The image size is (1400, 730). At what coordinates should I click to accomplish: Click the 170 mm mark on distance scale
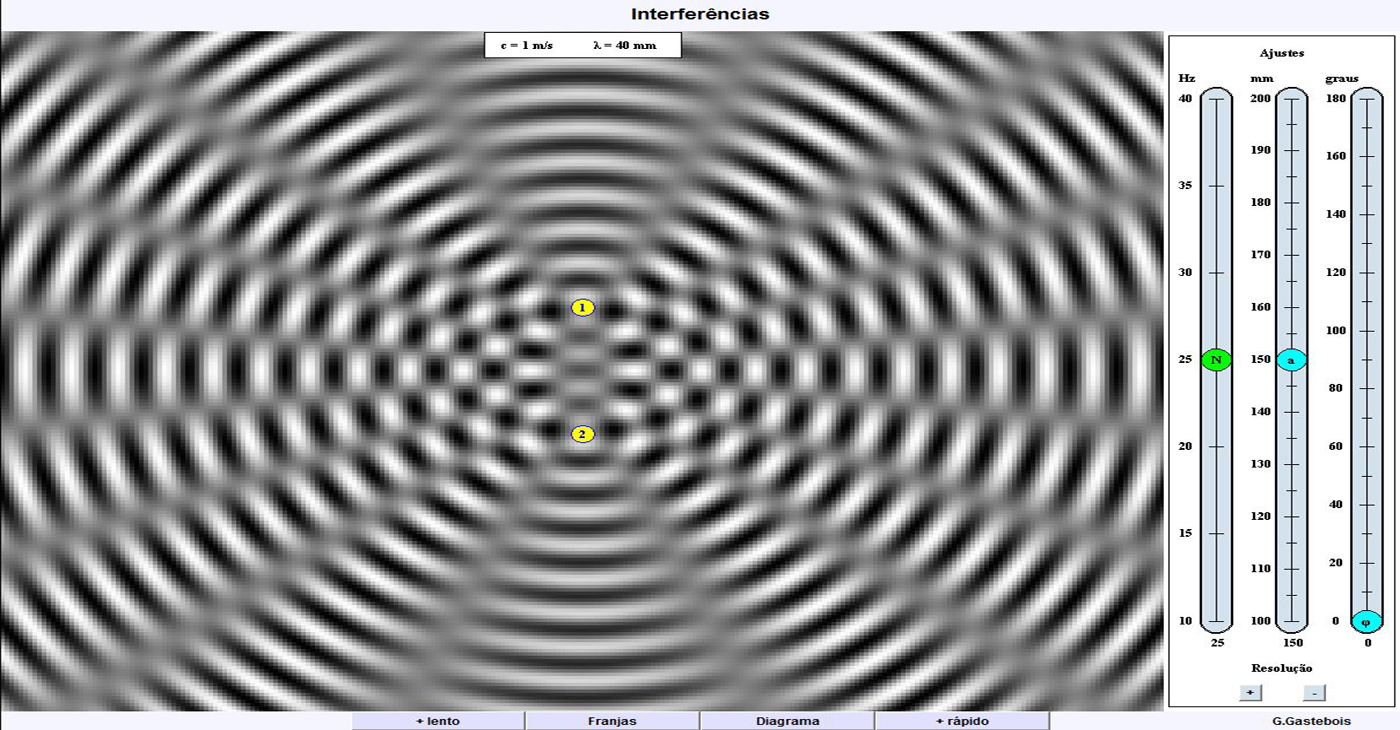[x=1260, y=255]
